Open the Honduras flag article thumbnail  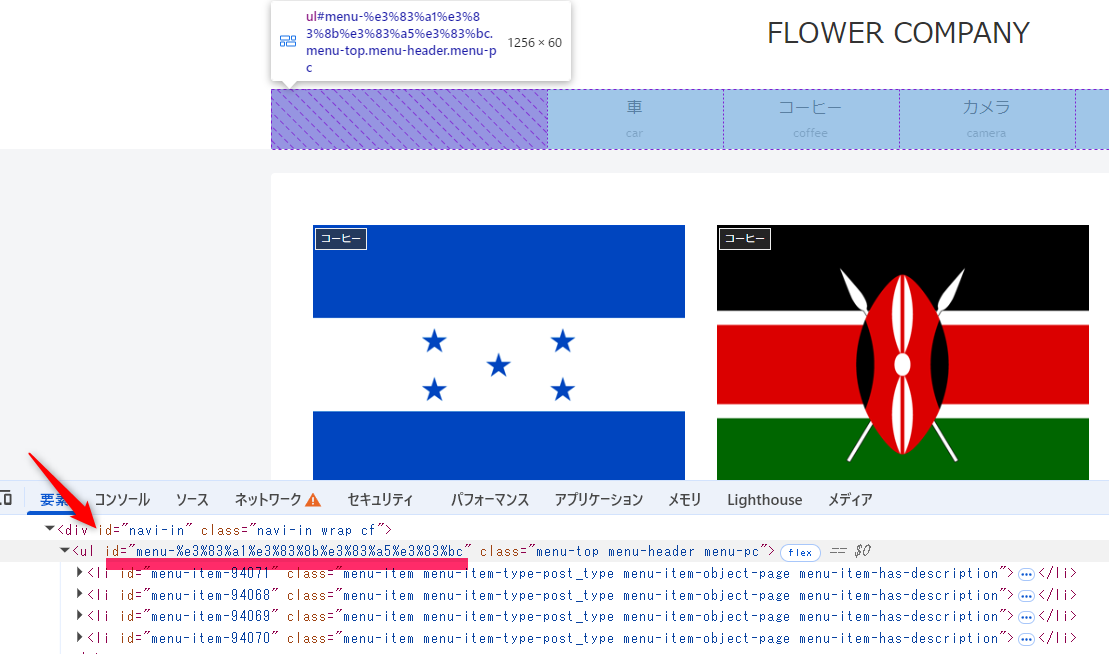tap(498, 352)
